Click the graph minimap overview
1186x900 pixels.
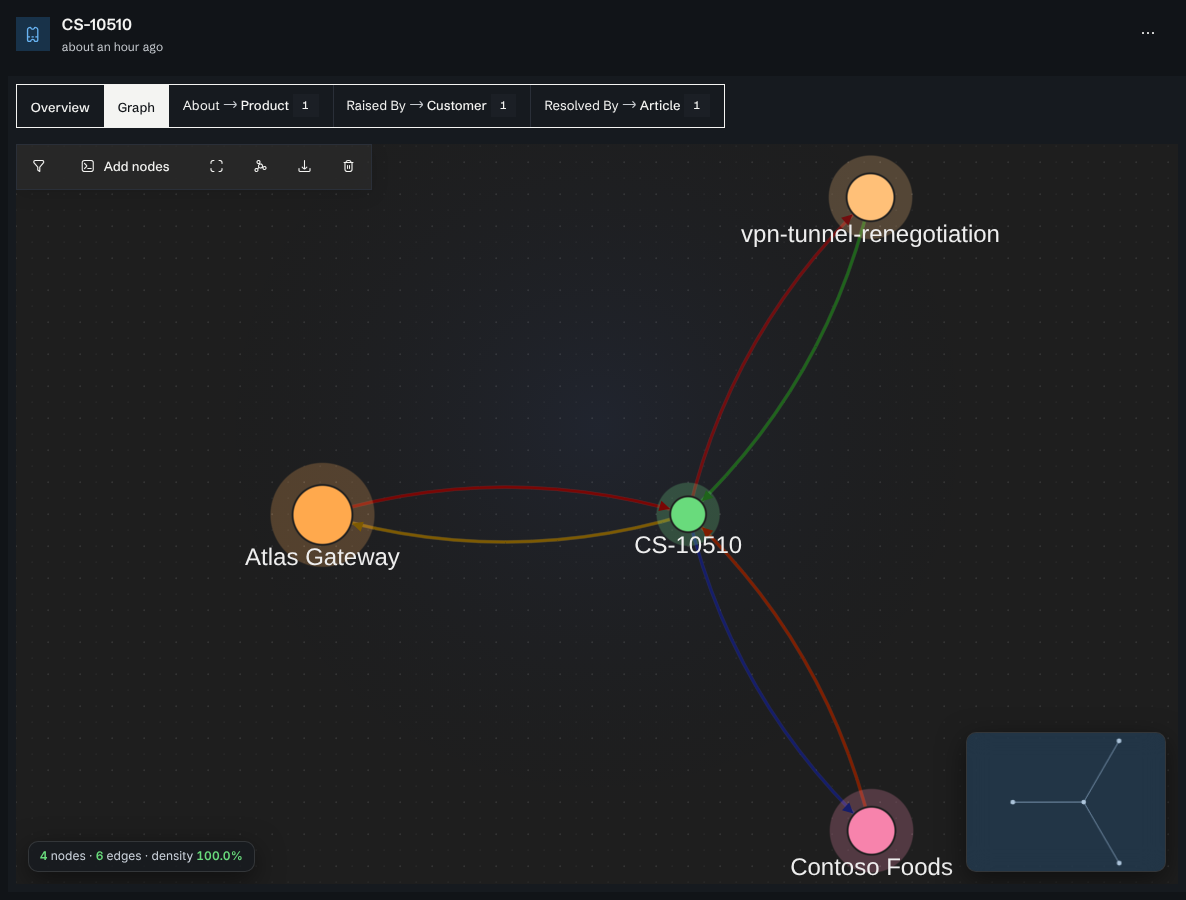point(1066,802)
